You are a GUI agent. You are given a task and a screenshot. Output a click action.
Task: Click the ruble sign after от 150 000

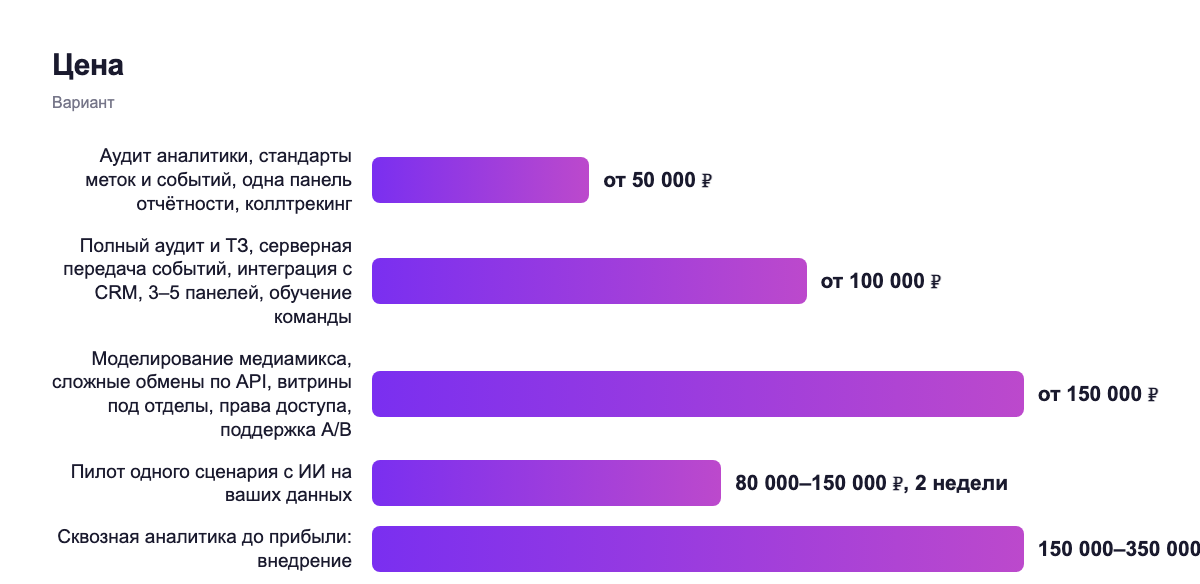coord(1152,394)
